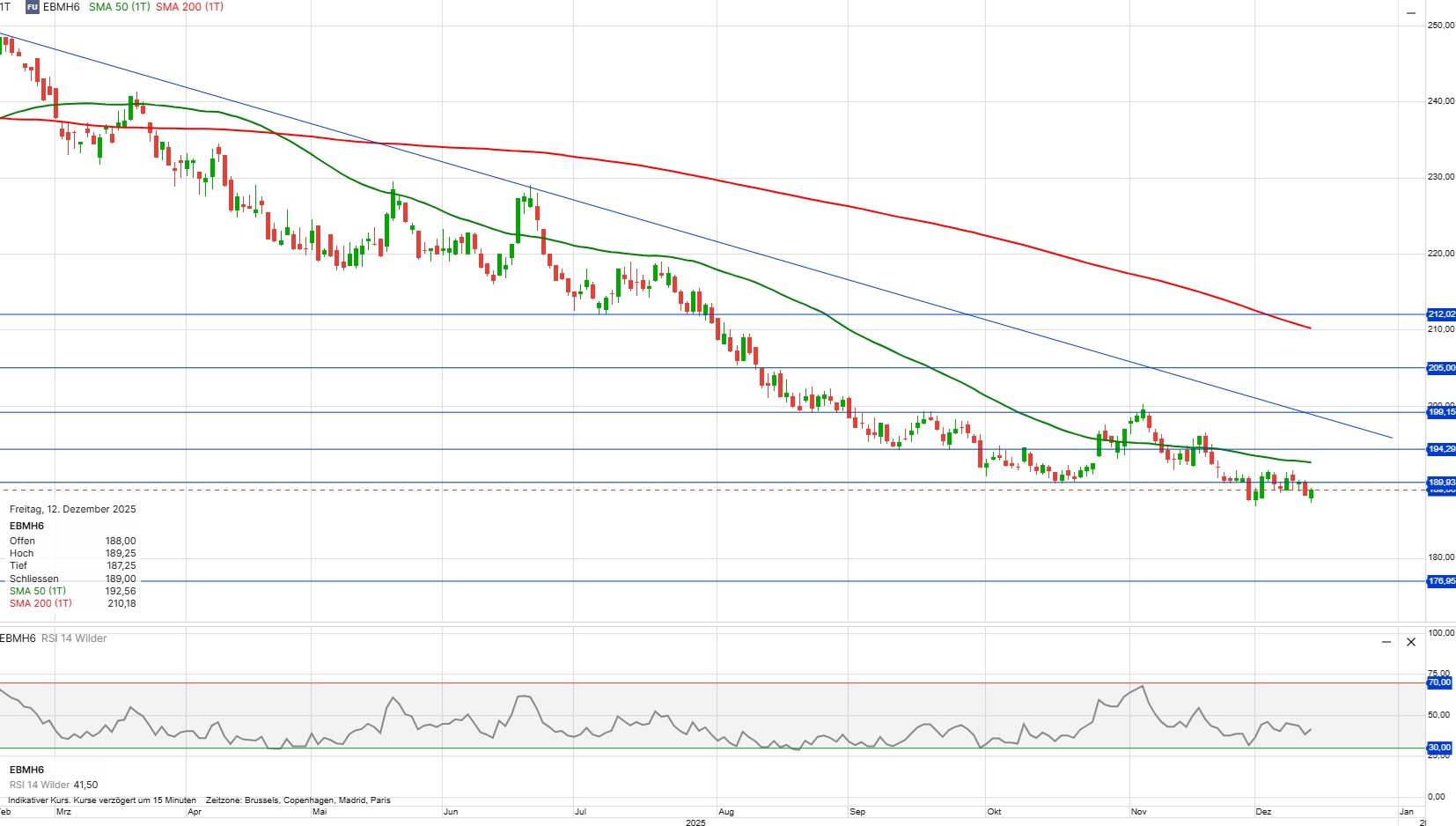
Task: Open the SMA 200 (1T) indicator label
Action: [x=189, y=7]
